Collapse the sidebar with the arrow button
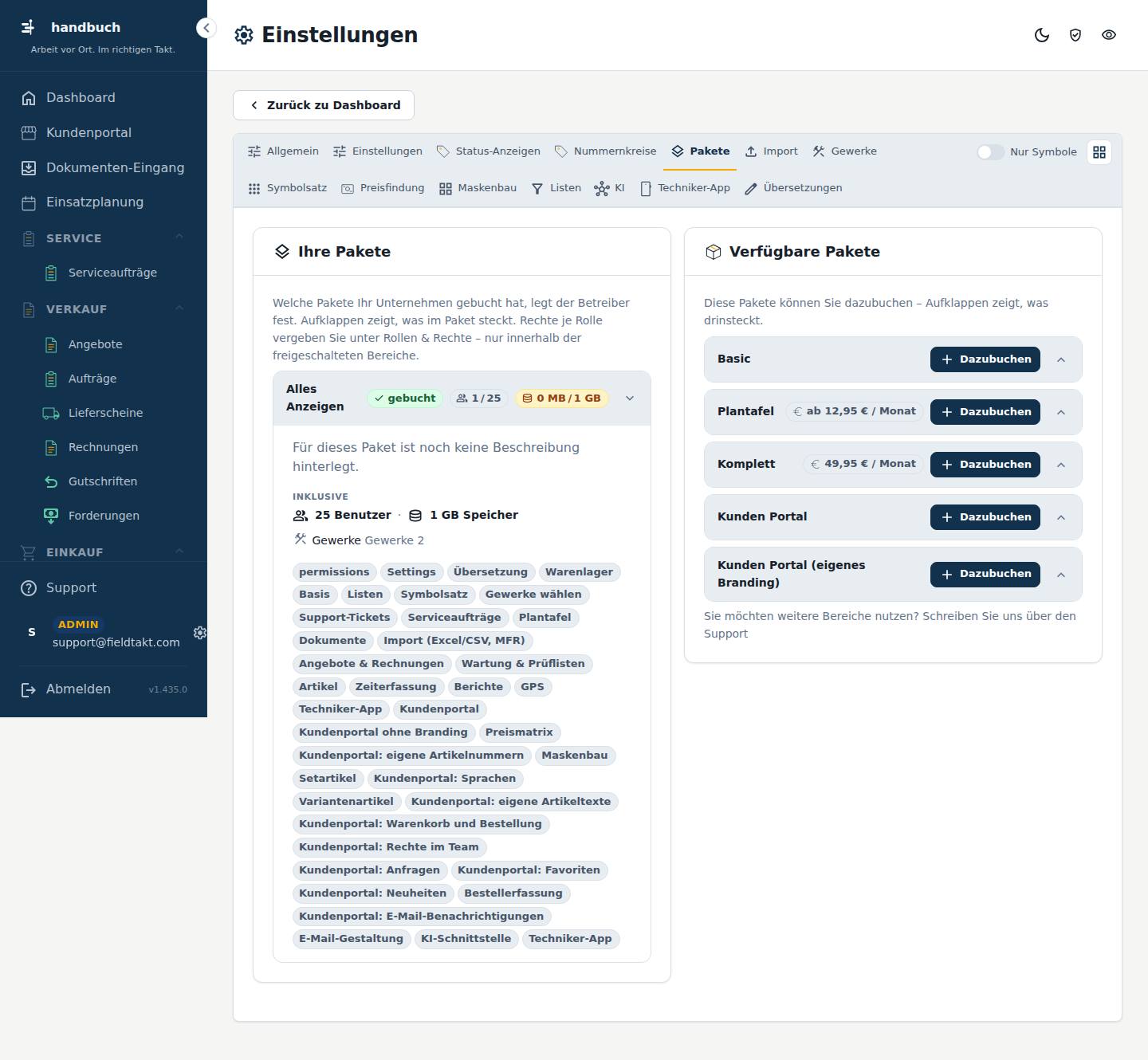Screen dimensions: 1148x1060 click(206, 28)
